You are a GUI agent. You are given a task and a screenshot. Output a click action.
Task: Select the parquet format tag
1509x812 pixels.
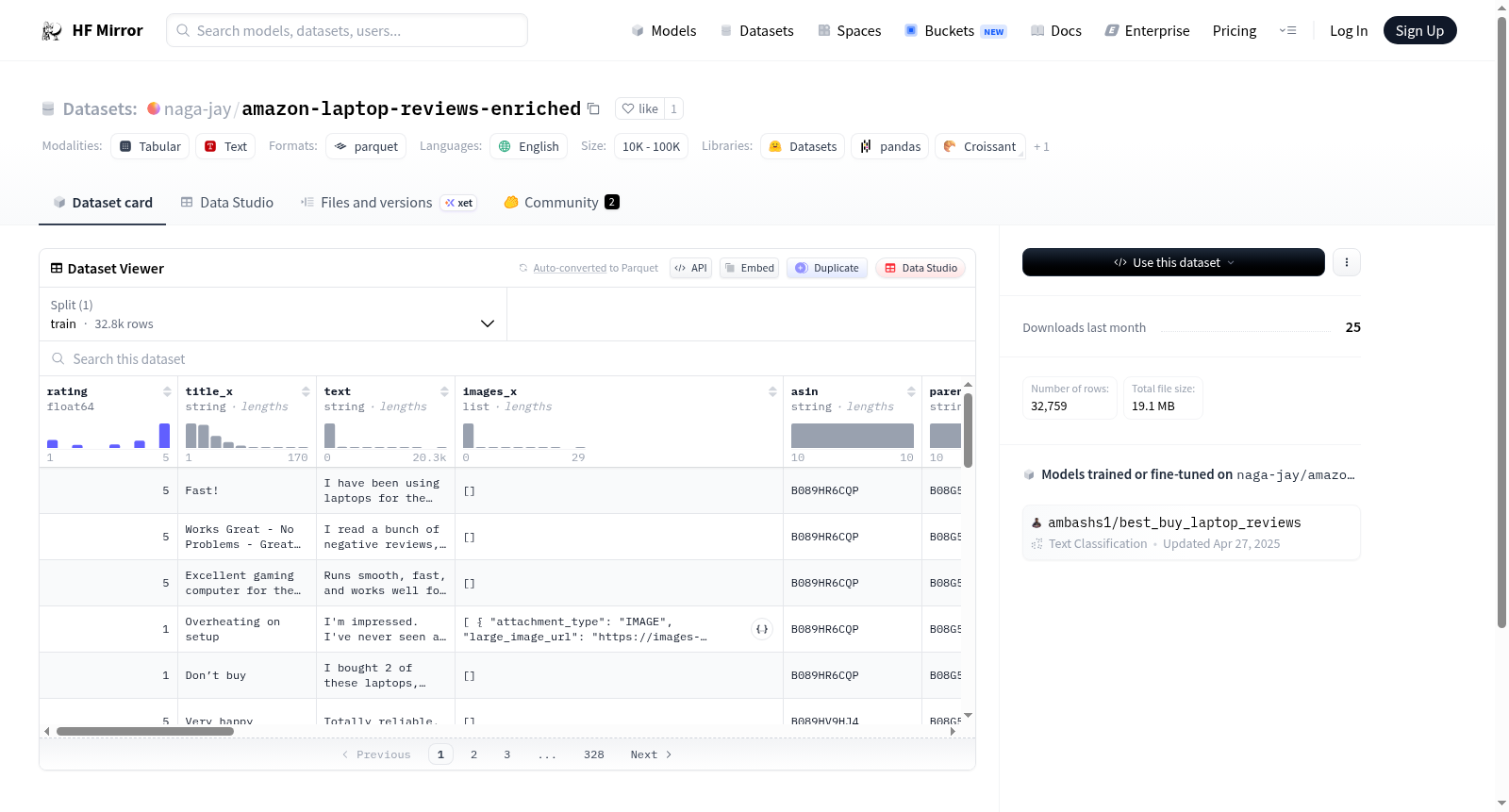click(x=366, y=146)
